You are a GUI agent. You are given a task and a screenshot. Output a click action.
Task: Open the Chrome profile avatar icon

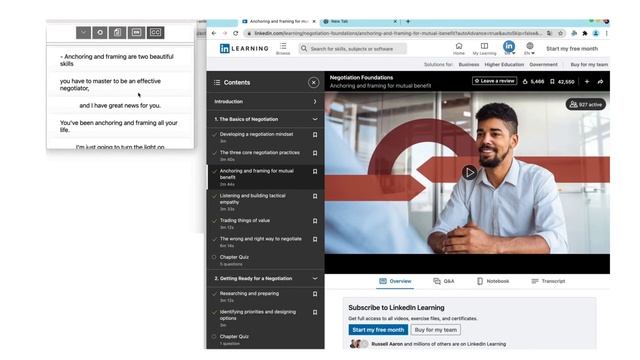coord(596,33)
